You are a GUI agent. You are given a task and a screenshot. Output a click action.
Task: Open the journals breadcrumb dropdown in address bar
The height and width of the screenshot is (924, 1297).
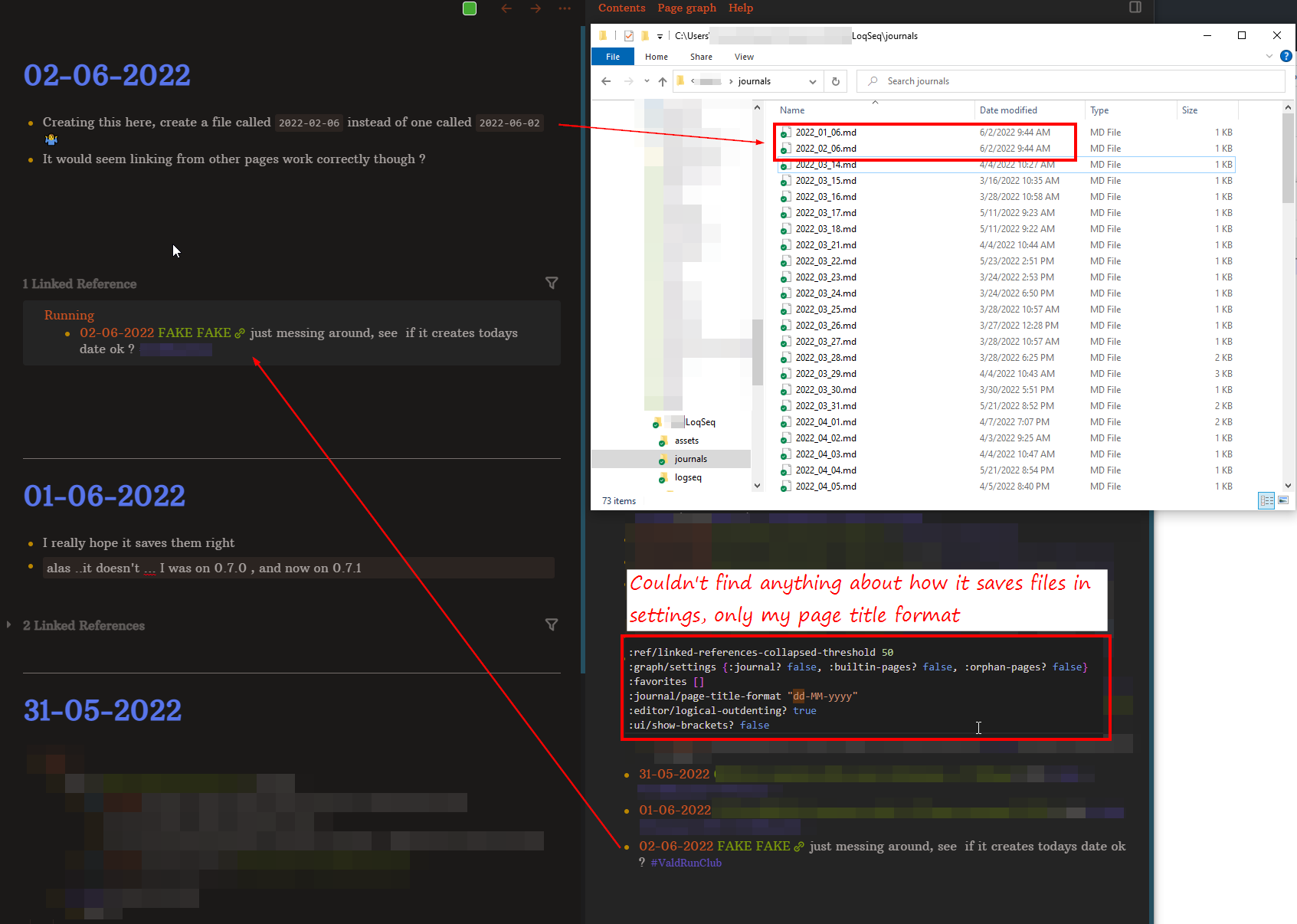point(812,81)
